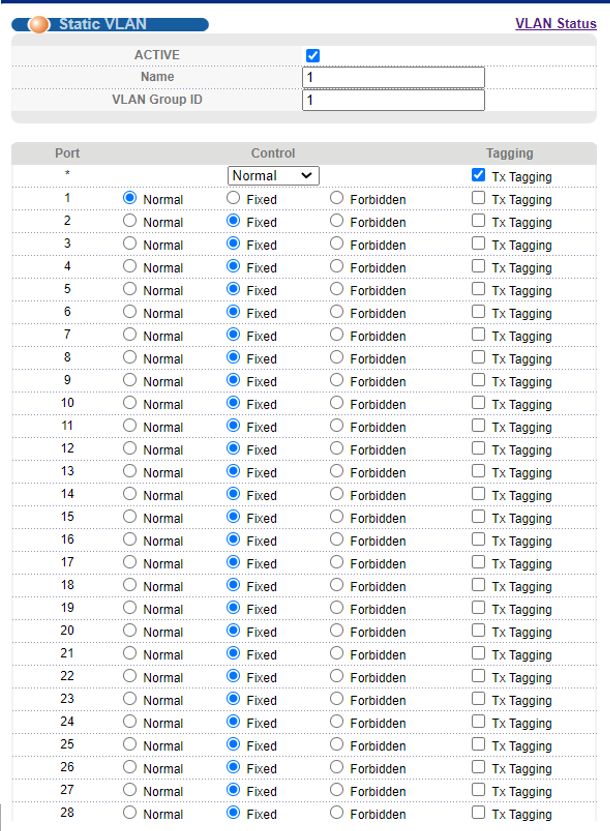610x831 pixels.
Task: Select the Fixed radio for port 6
Action: (233, 312)
